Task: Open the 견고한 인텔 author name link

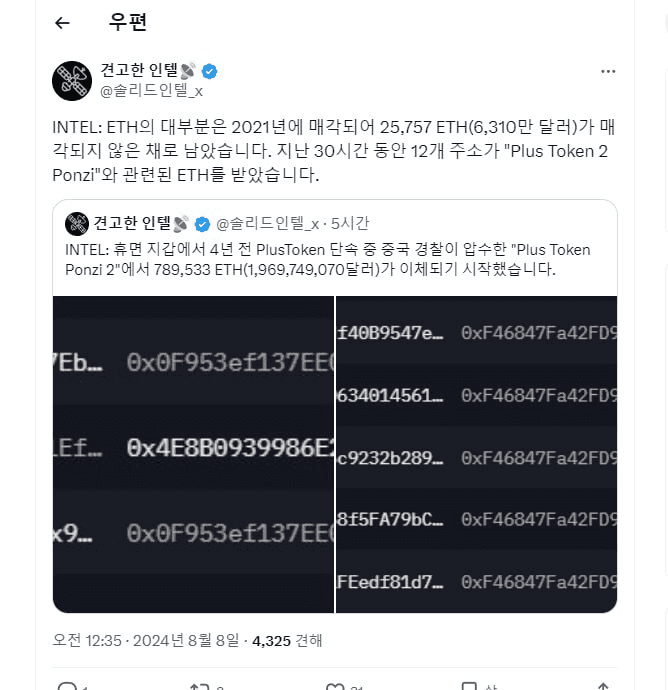Action: [139, 70]
